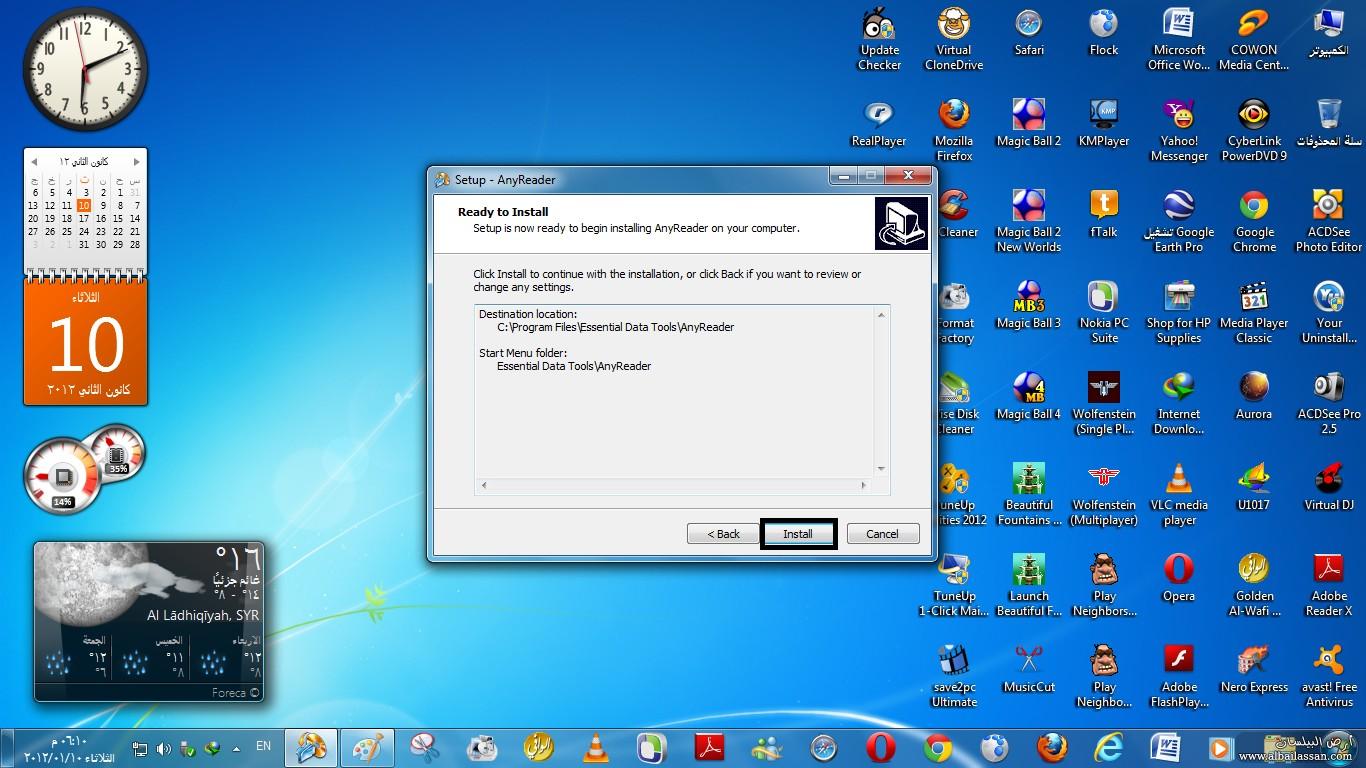Switch to Paint on the taskbar
Viewport: 1366px width, 768px height.
(x=367, y=747)
